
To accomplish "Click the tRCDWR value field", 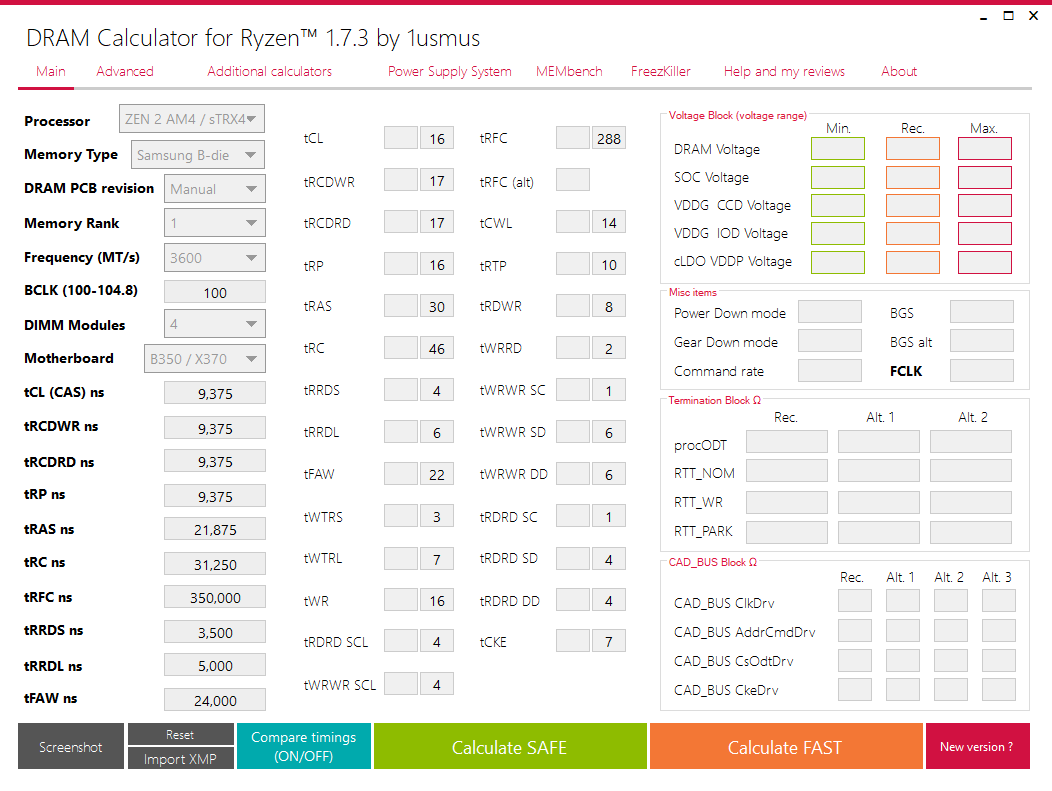I will pyautogui.click(x=437, y=180).
